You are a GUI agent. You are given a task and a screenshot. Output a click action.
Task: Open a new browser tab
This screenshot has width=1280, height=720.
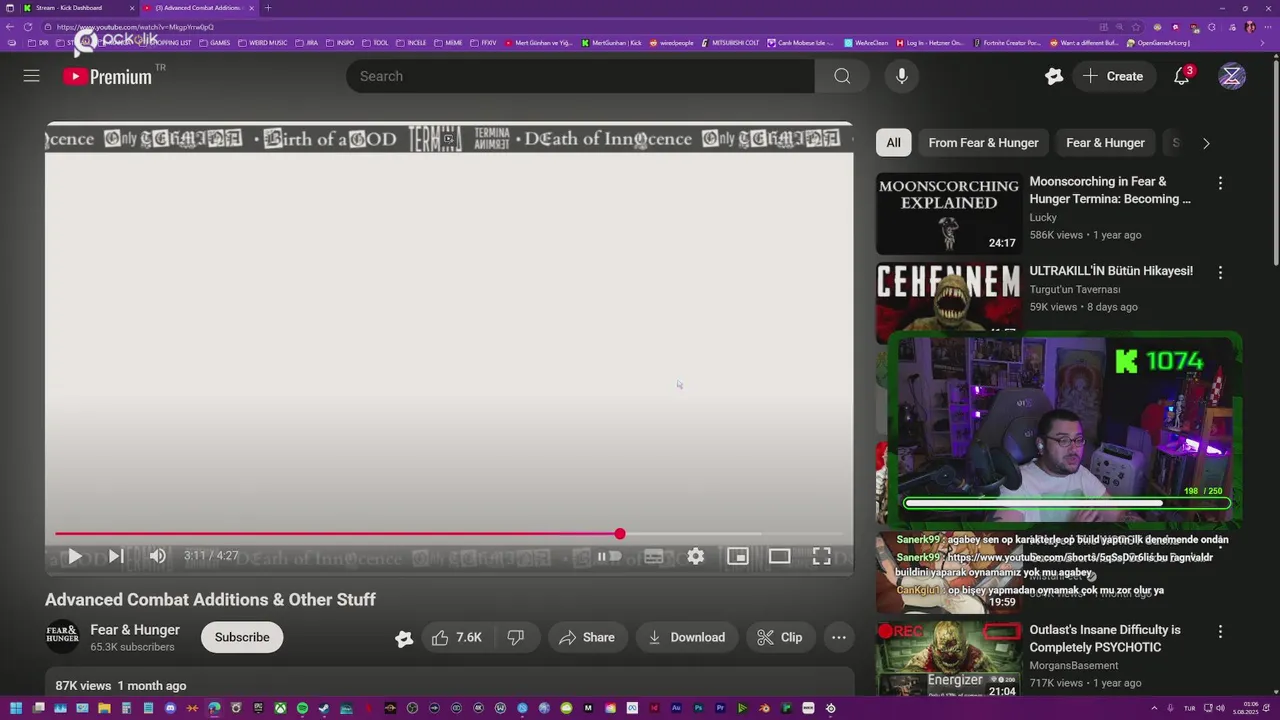point(267,8)
